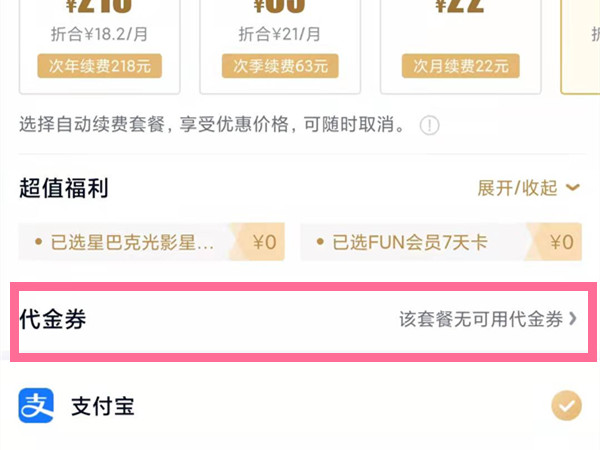The height and width of the screenshot is (450, 600).
Task: Tap the 支付宝 payment method label
Action: point(102,407)
